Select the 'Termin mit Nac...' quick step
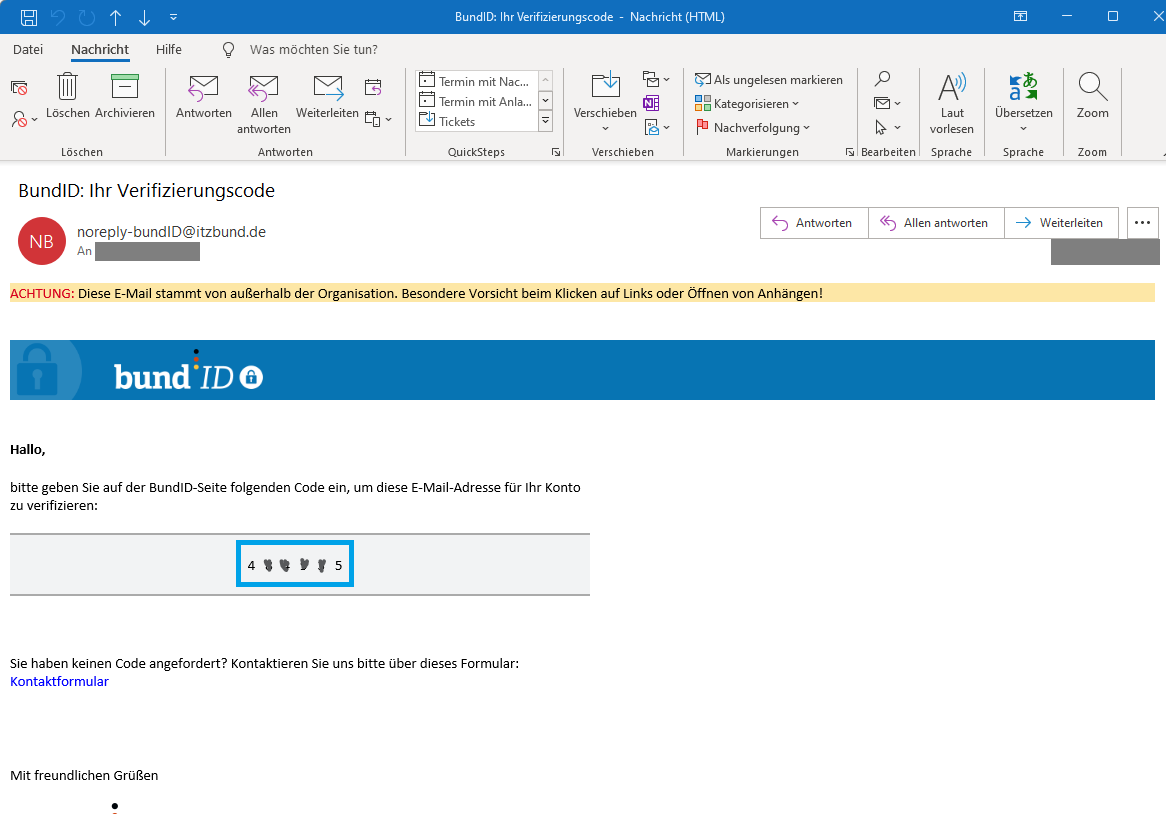The image size is (1166, 814). (x=476, y=81)
